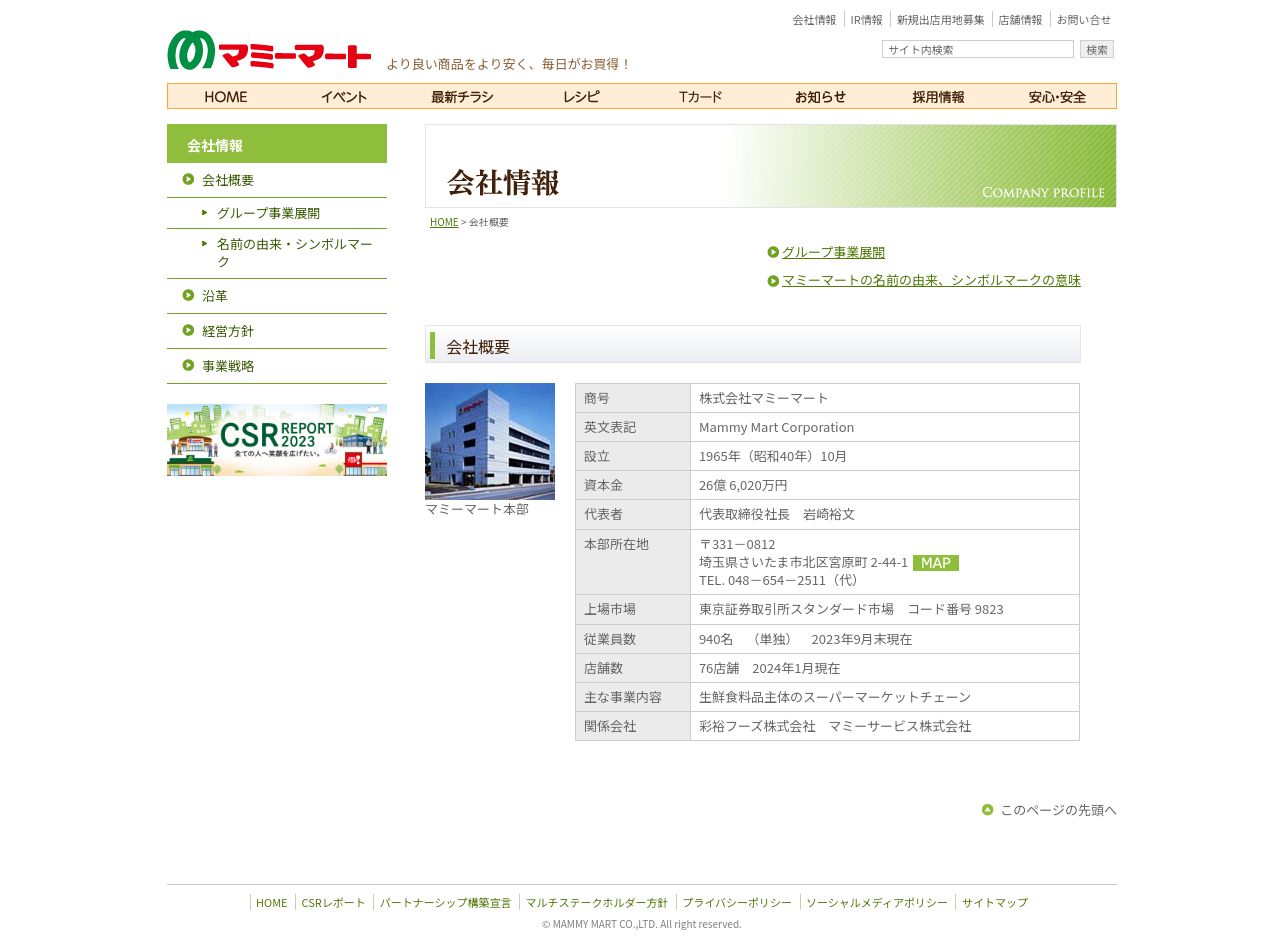
Task: Select 経営方針 in the sidebar menu
Action: point(277,331)
